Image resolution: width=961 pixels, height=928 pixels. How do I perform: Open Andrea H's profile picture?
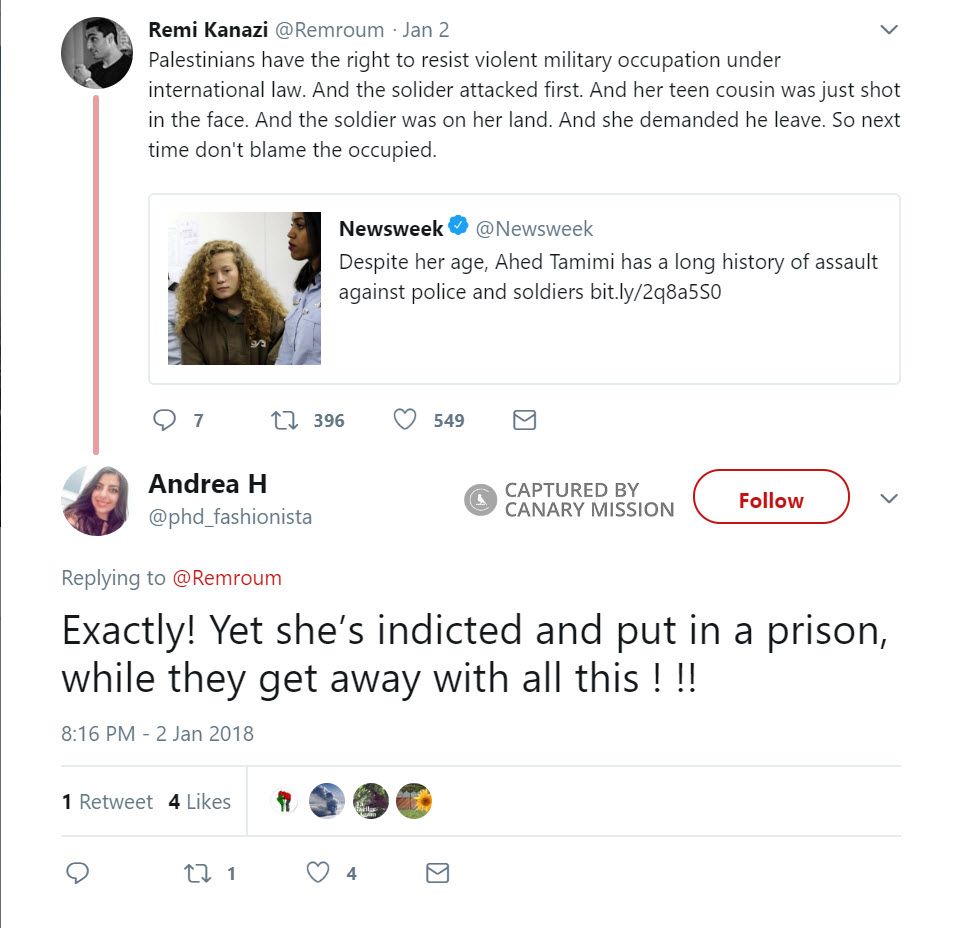[x=96, y=500]
